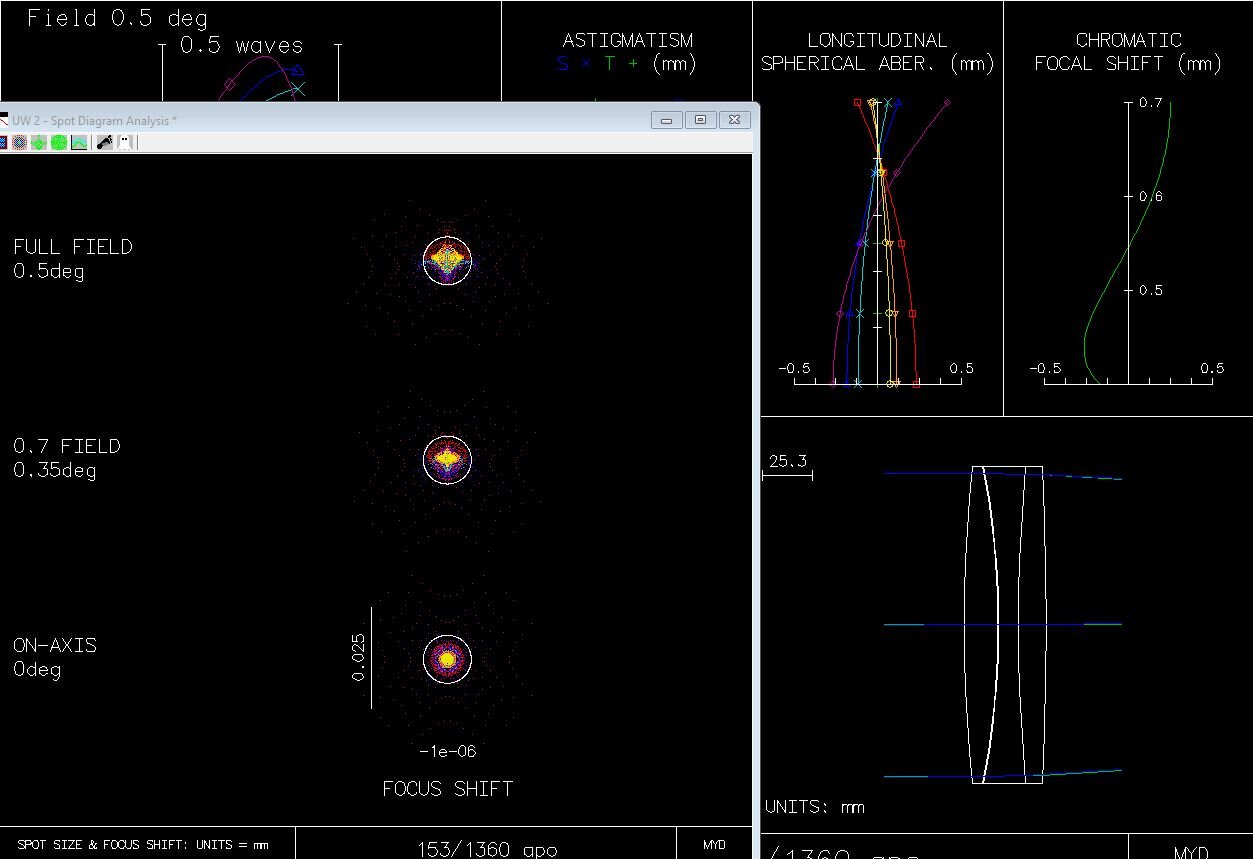This screenshot has height=859, width=1253.
Task: Click the 0.025 scale bar label
Action: [x=359, y=657]
